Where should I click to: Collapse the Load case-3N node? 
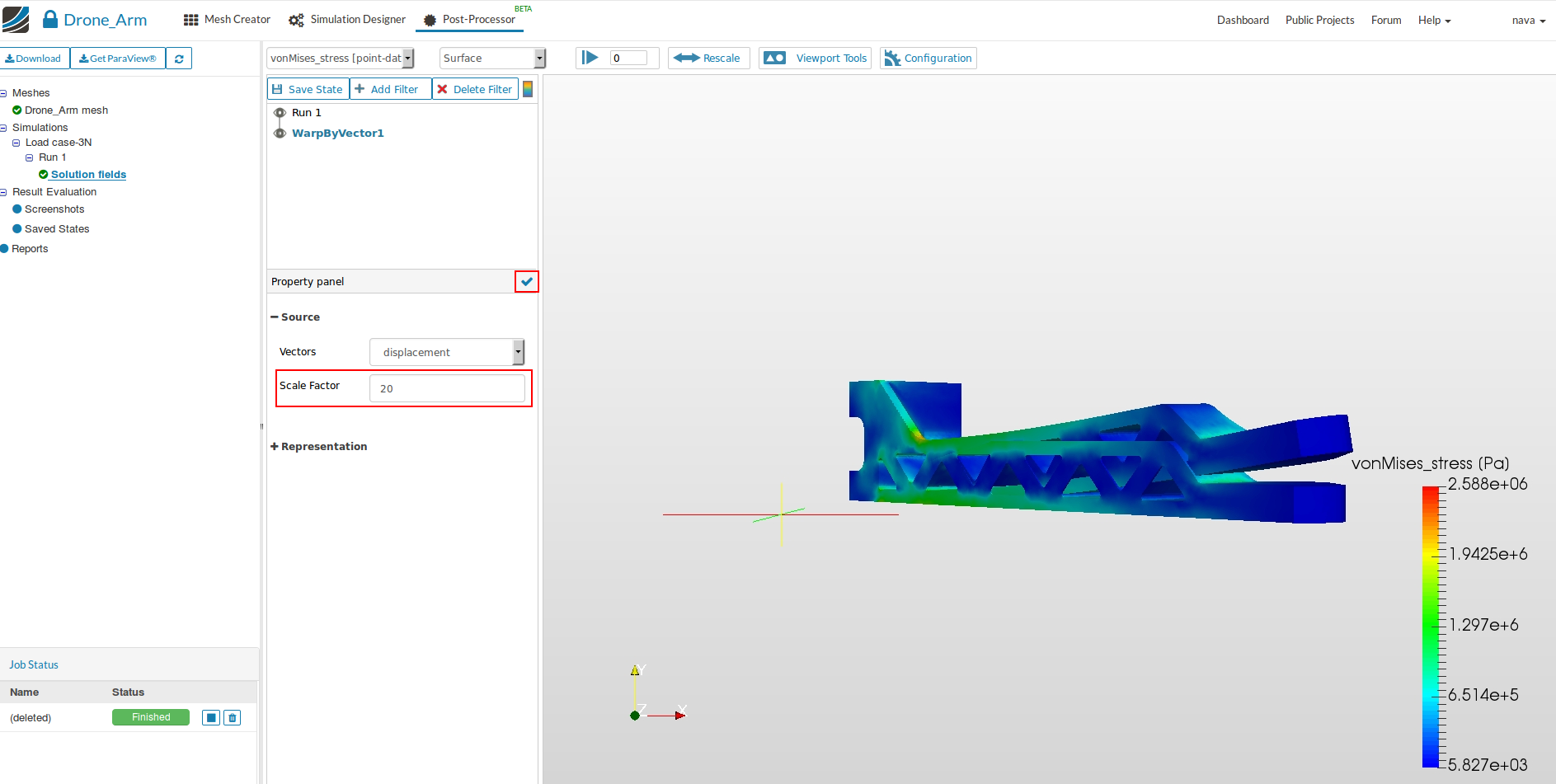click(16, 143)
